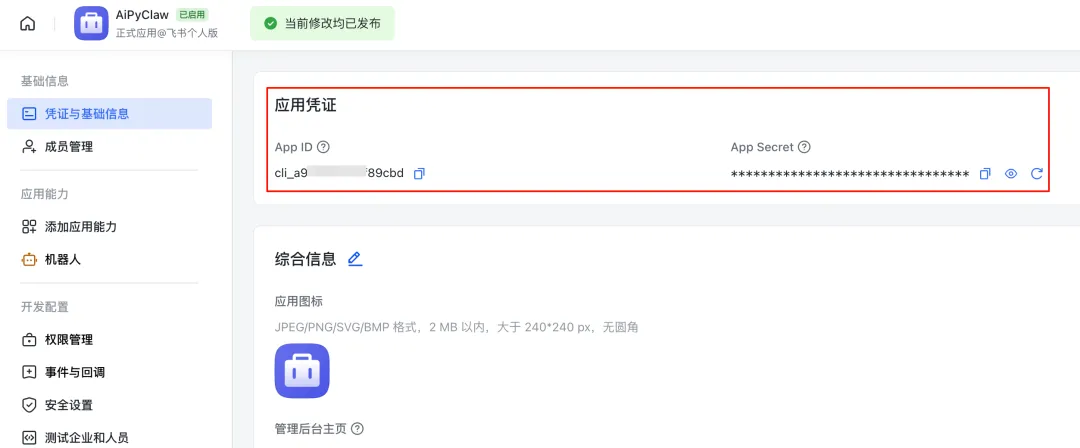Select 测试企业和人员 menu item
The image size is (1080, 448).
tap(86, 438)
